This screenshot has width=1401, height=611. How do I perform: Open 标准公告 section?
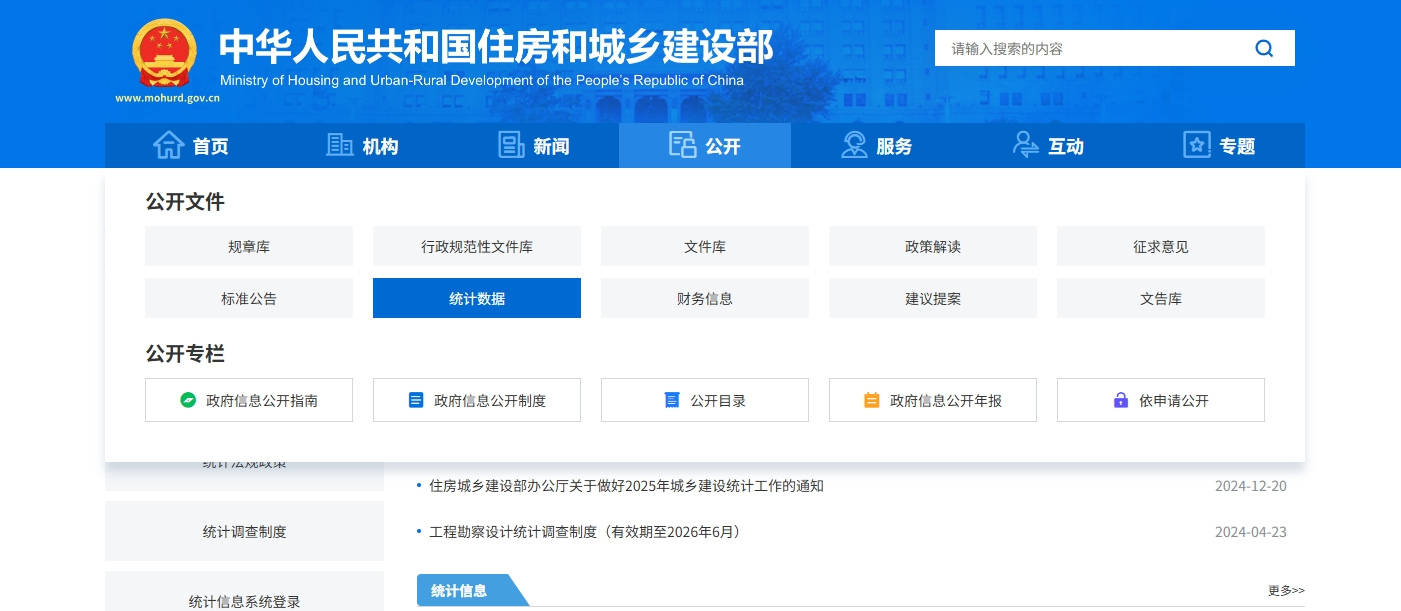click(249, 298)
